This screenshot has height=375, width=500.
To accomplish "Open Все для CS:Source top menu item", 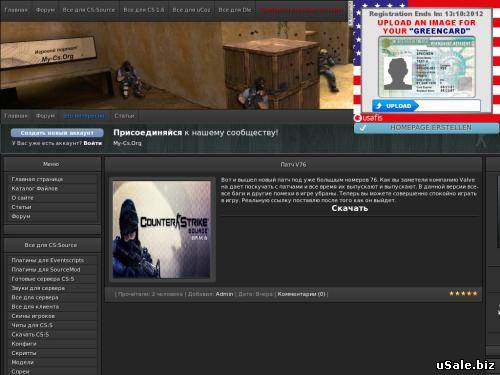I will [89, 10].
